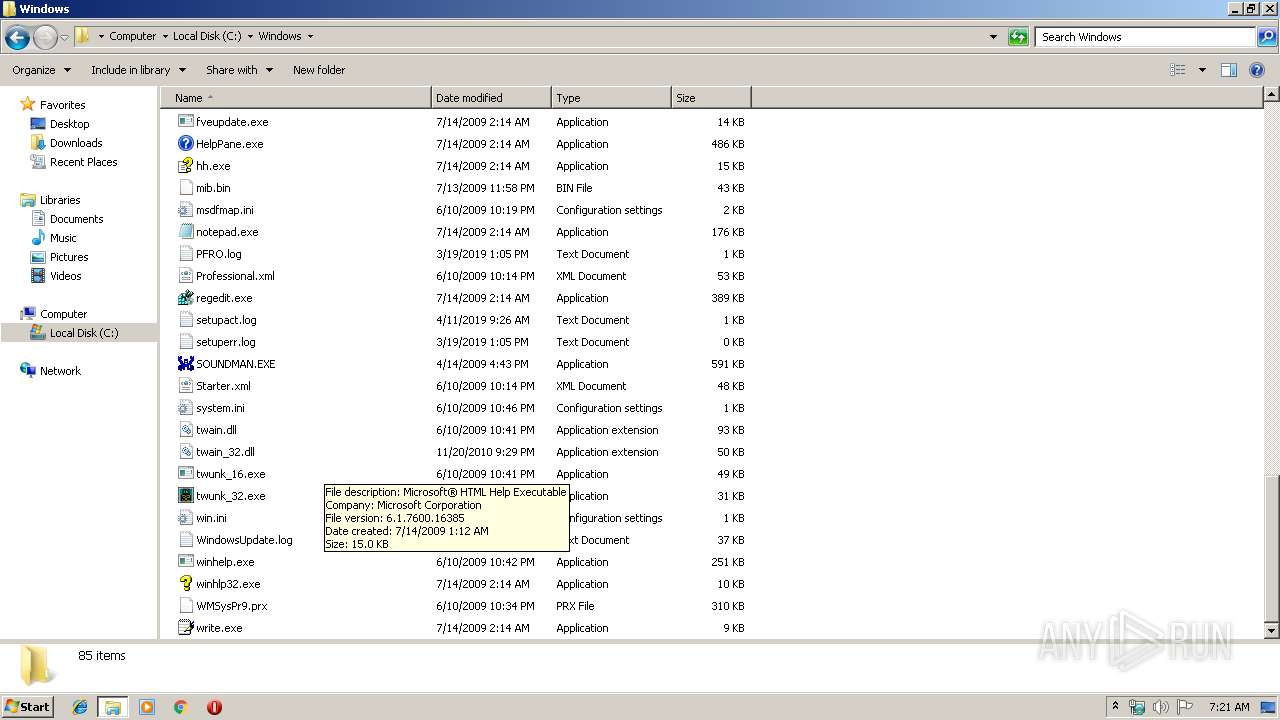Click the search magnifier icon
This screenshot has height=720, width=1280.
[x=1266, y=37]
